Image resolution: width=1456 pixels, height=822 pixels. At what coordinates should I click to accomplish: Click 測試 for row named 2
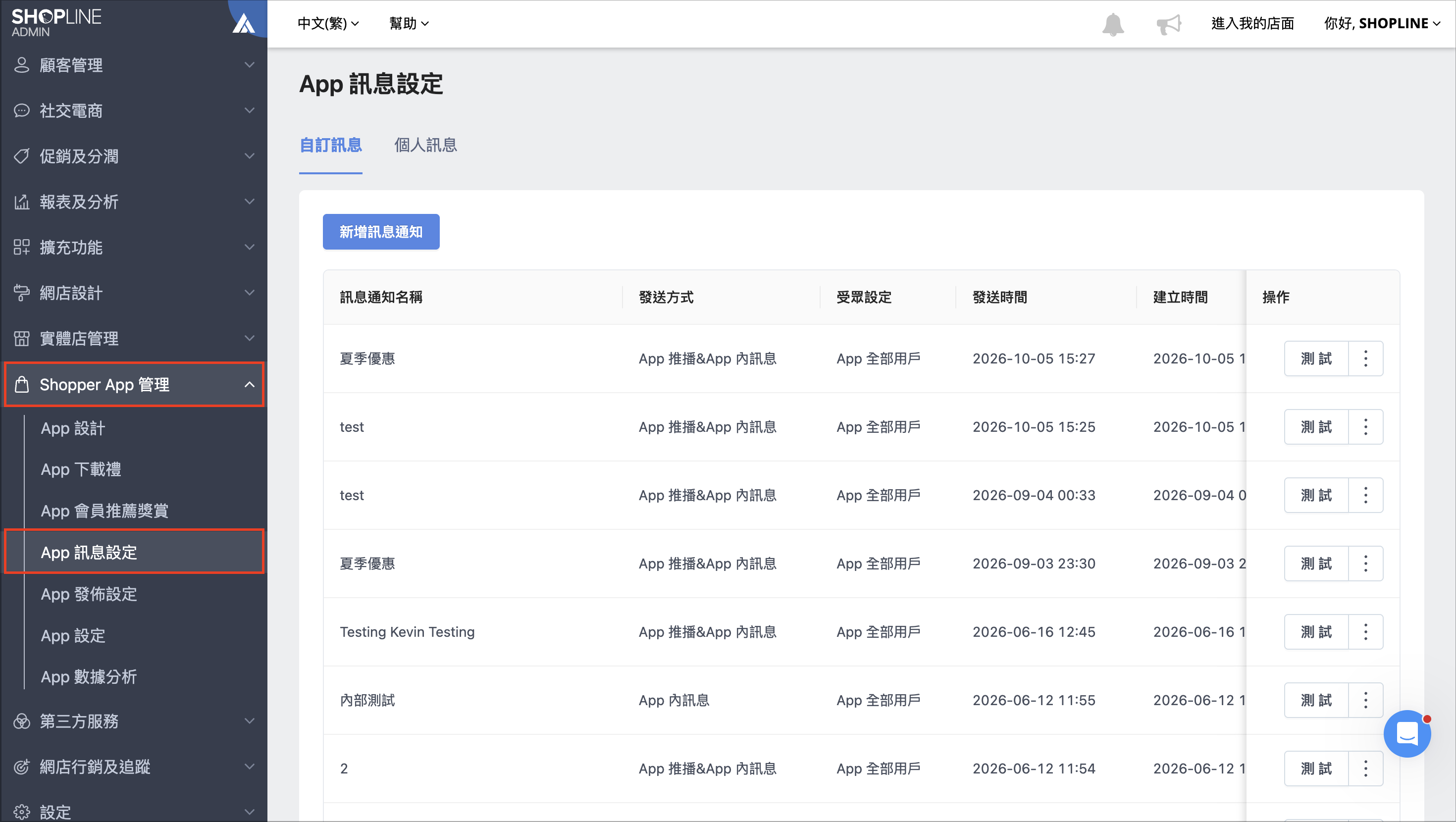[1316, 769]
